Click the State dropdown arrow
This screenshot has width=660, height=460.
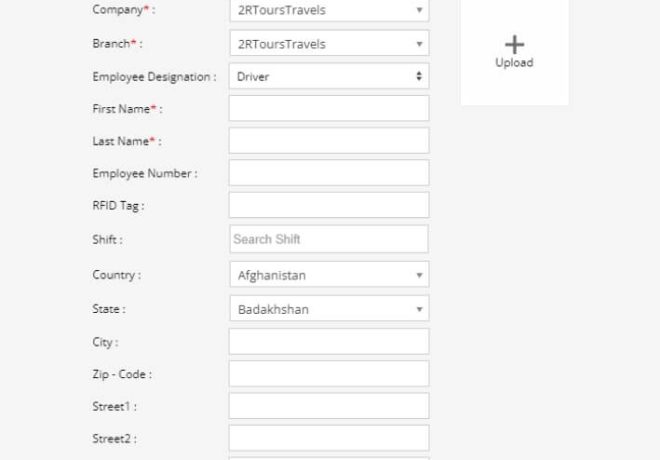point(419,309)
